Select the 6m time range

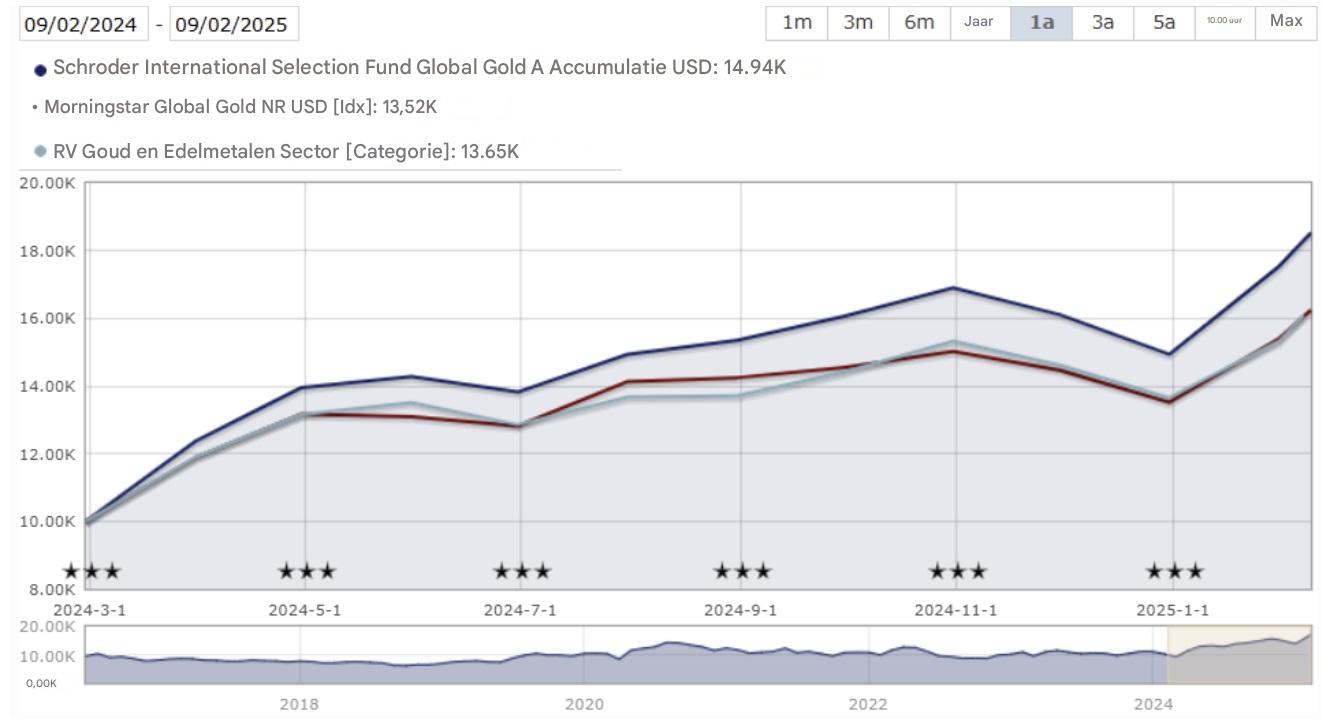click(918, 22)
